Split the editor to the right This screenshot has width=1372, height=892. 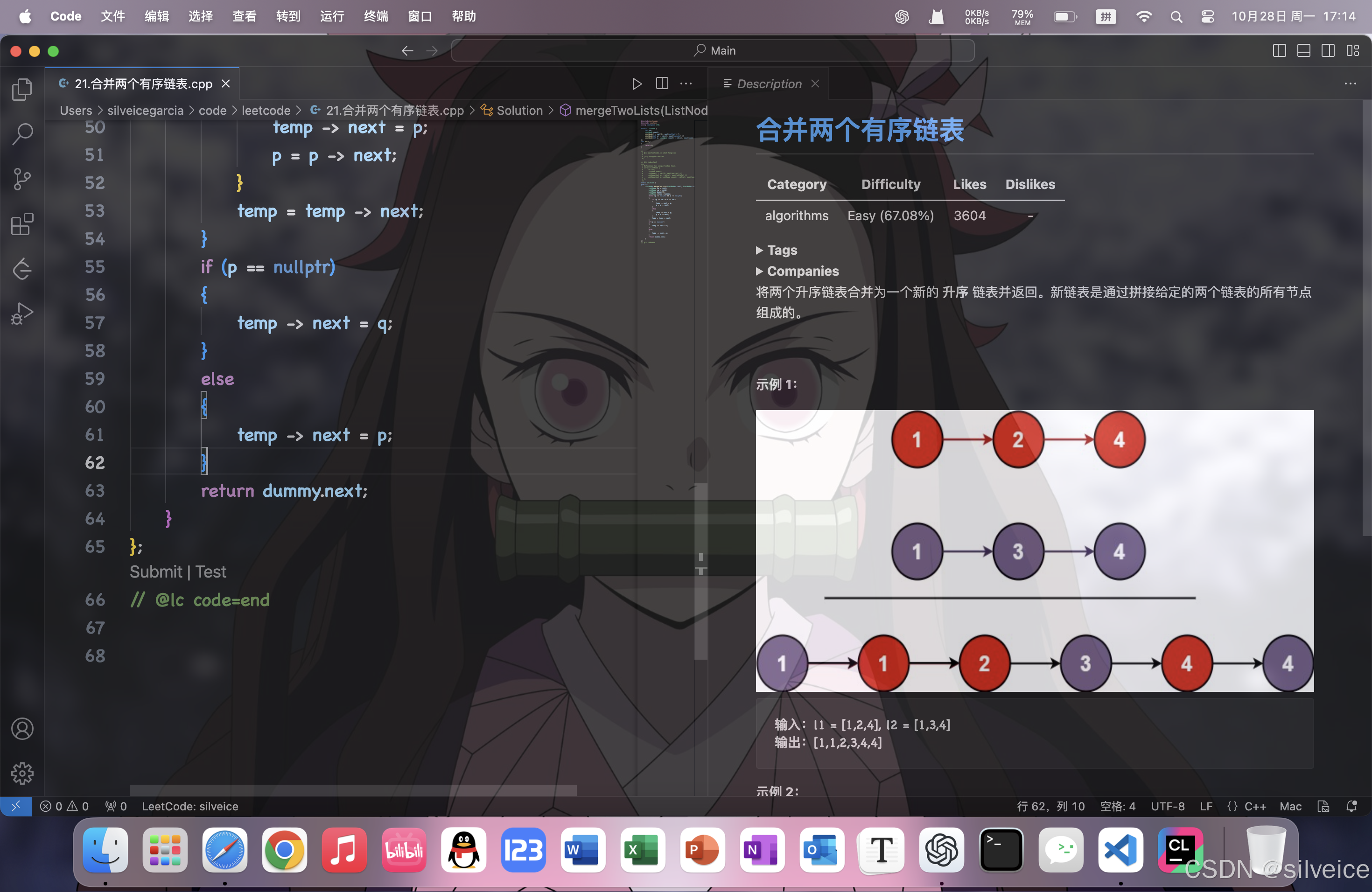tap(662, 84)
